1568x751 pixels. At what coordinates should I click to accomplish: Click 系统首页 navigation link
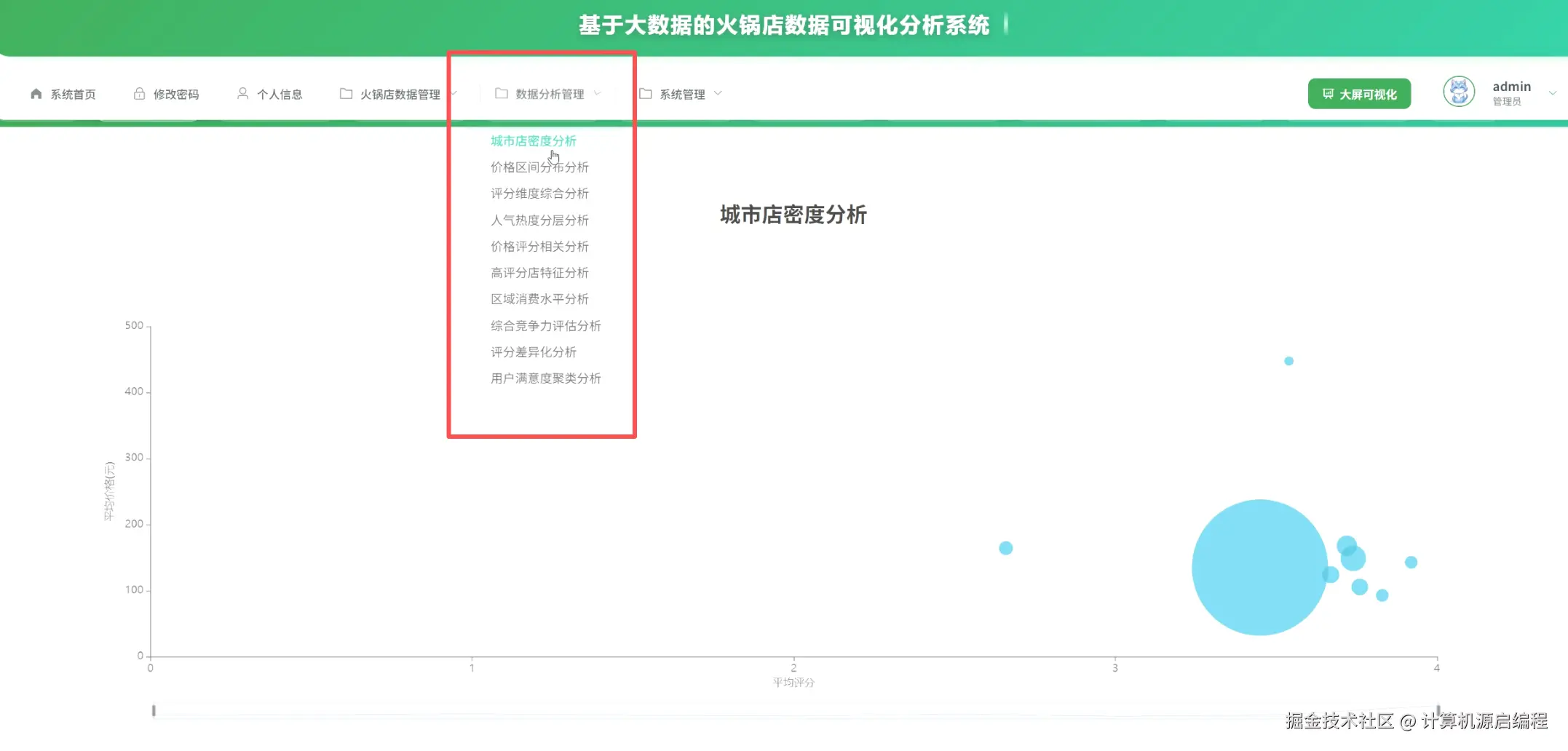tap(72, 93)
